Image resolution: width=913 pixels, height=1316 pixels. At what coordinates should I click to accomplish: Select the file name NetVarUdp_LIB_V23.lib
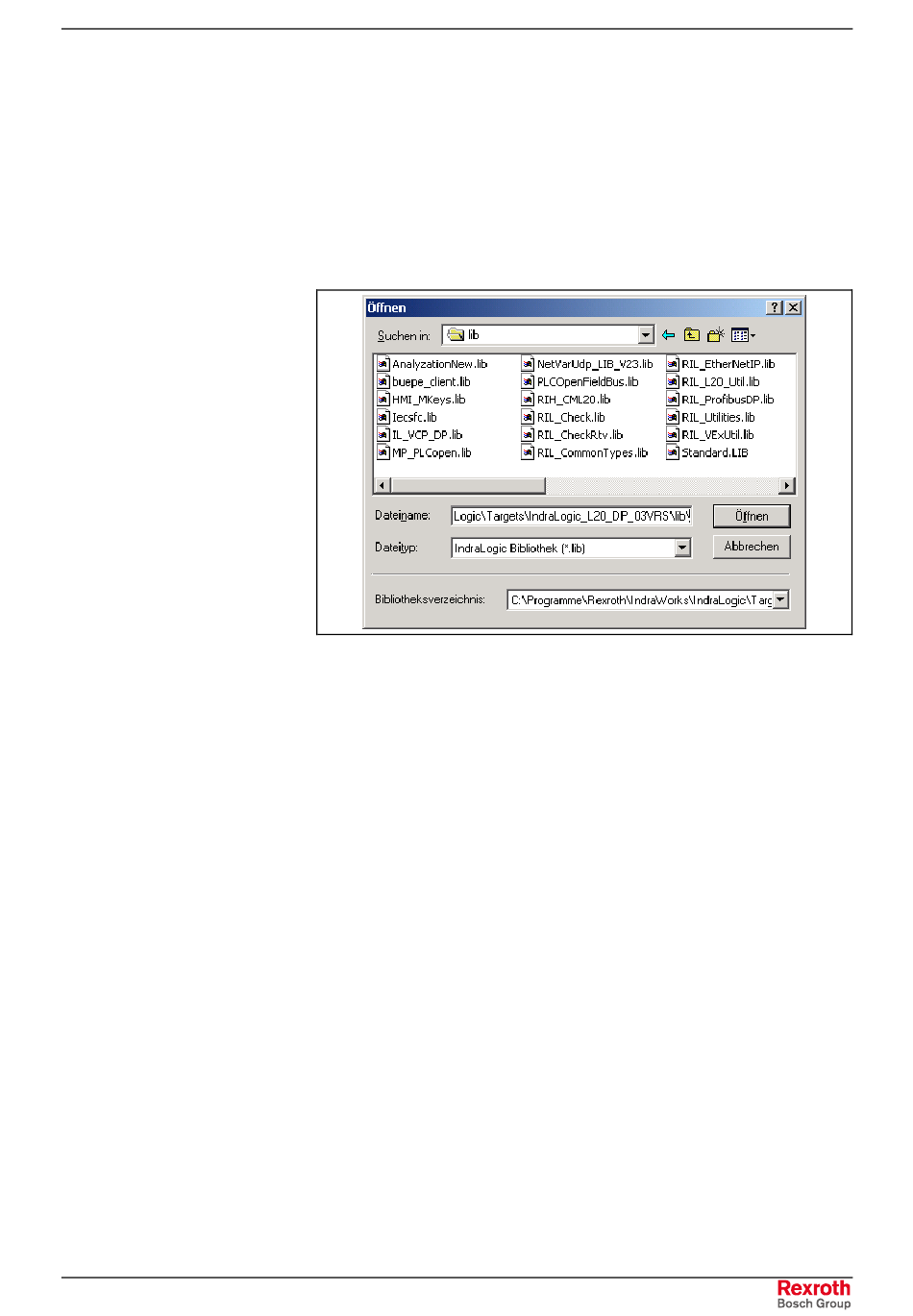595,364
